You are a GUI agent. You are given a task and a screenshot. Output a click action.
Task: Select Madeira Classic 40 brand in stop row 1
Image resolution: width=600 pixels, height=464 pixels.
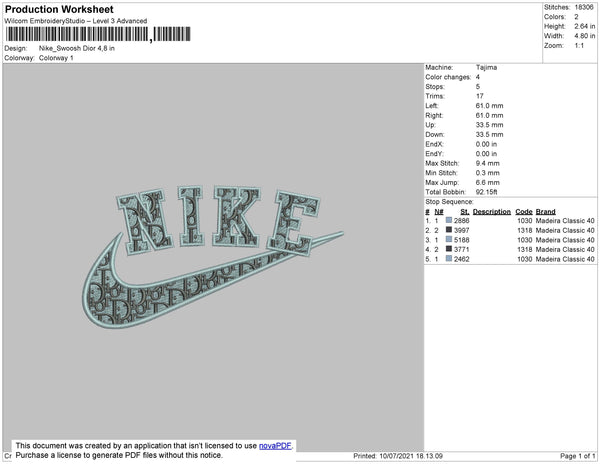(x=565, y=220)
